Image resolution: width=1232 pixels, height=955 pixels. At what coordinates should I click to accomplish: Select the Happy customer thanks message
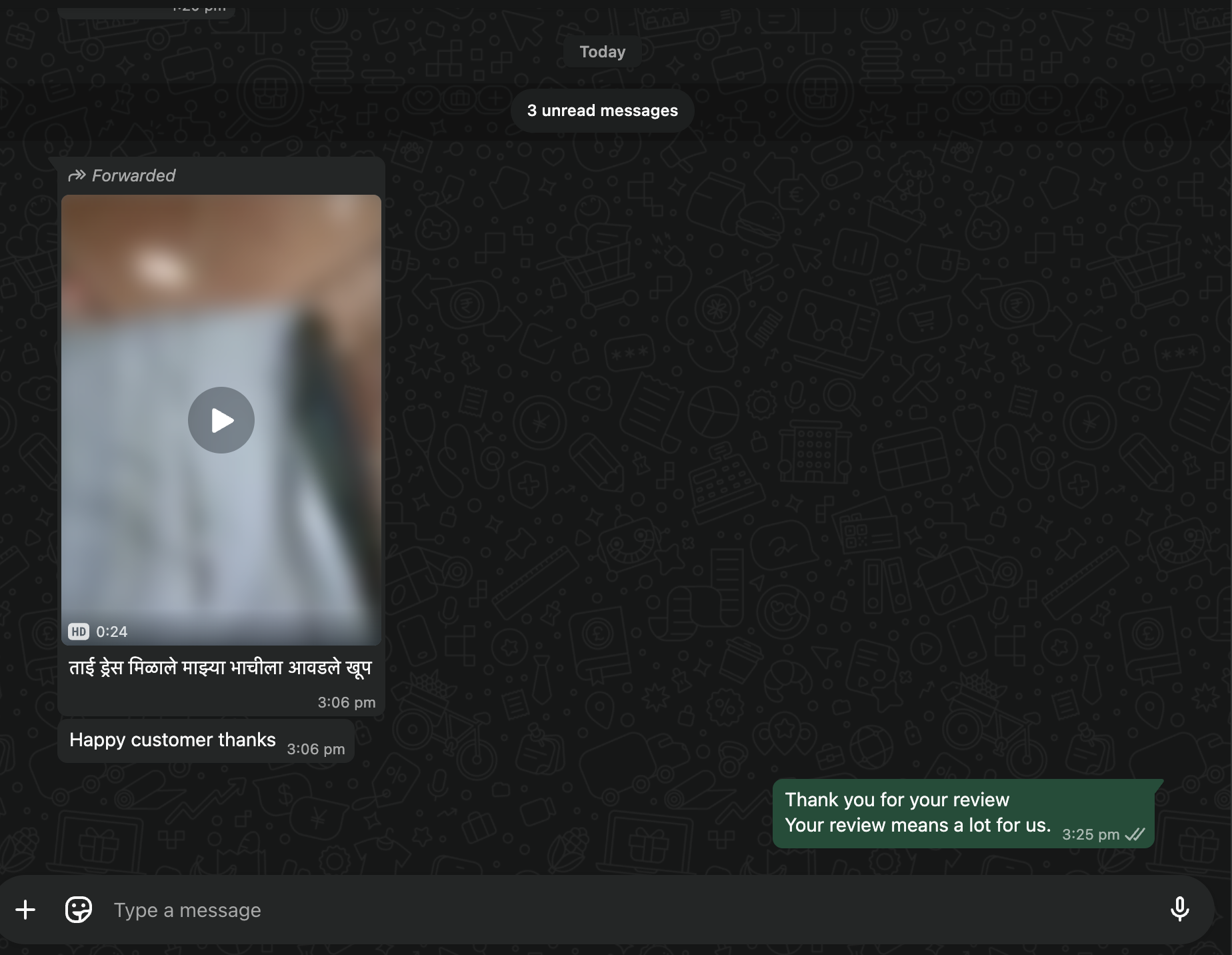[173, 740]
